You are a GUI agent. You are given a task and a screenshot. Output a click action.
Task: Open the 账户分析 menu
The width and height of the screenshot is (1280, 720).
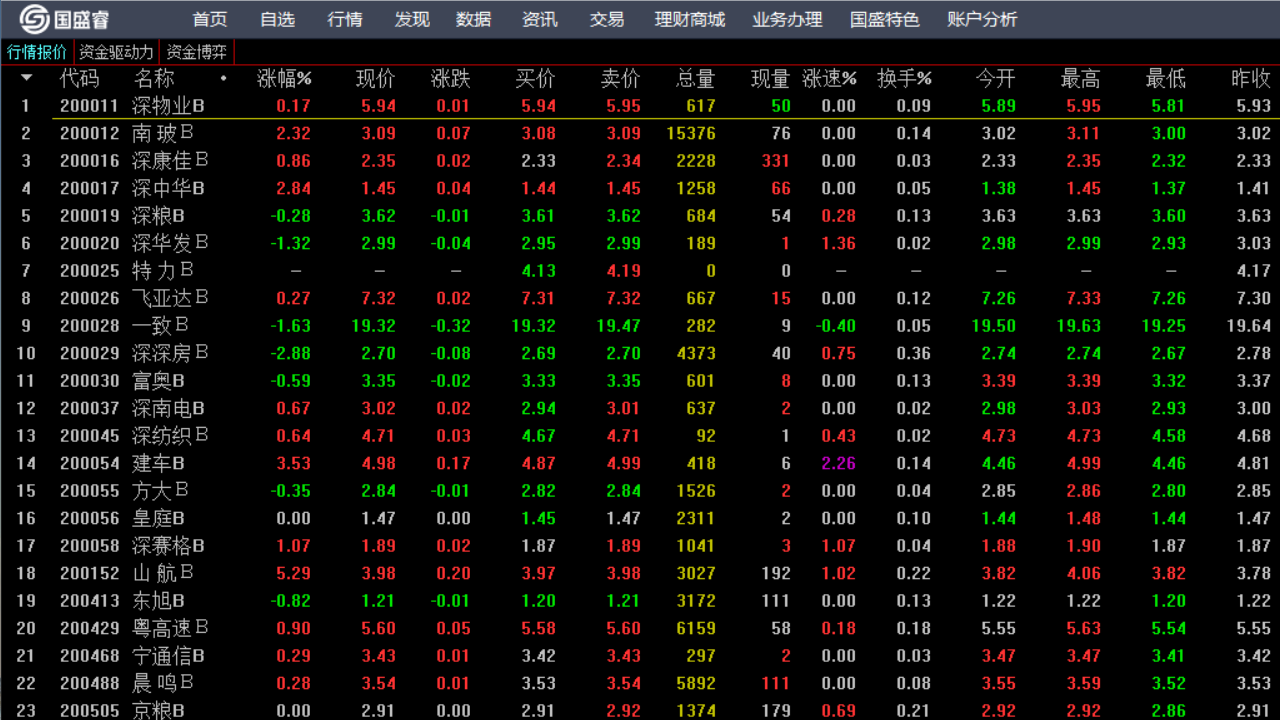[x=981, y=18]
